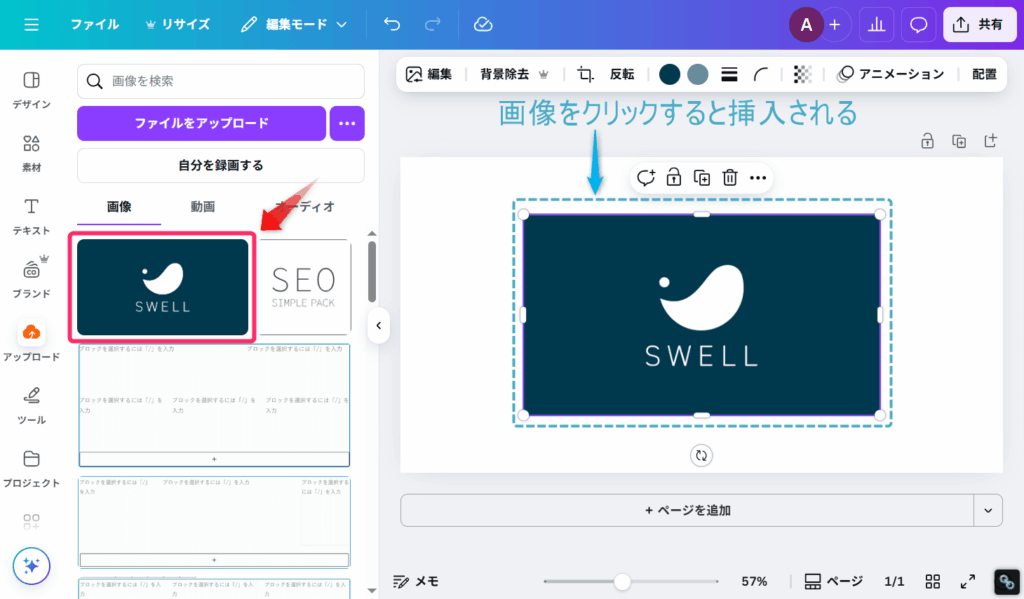Click 編集 image edit button
Screen dimensions: 1024x599
pyautogui.click(x=429, y=74)
